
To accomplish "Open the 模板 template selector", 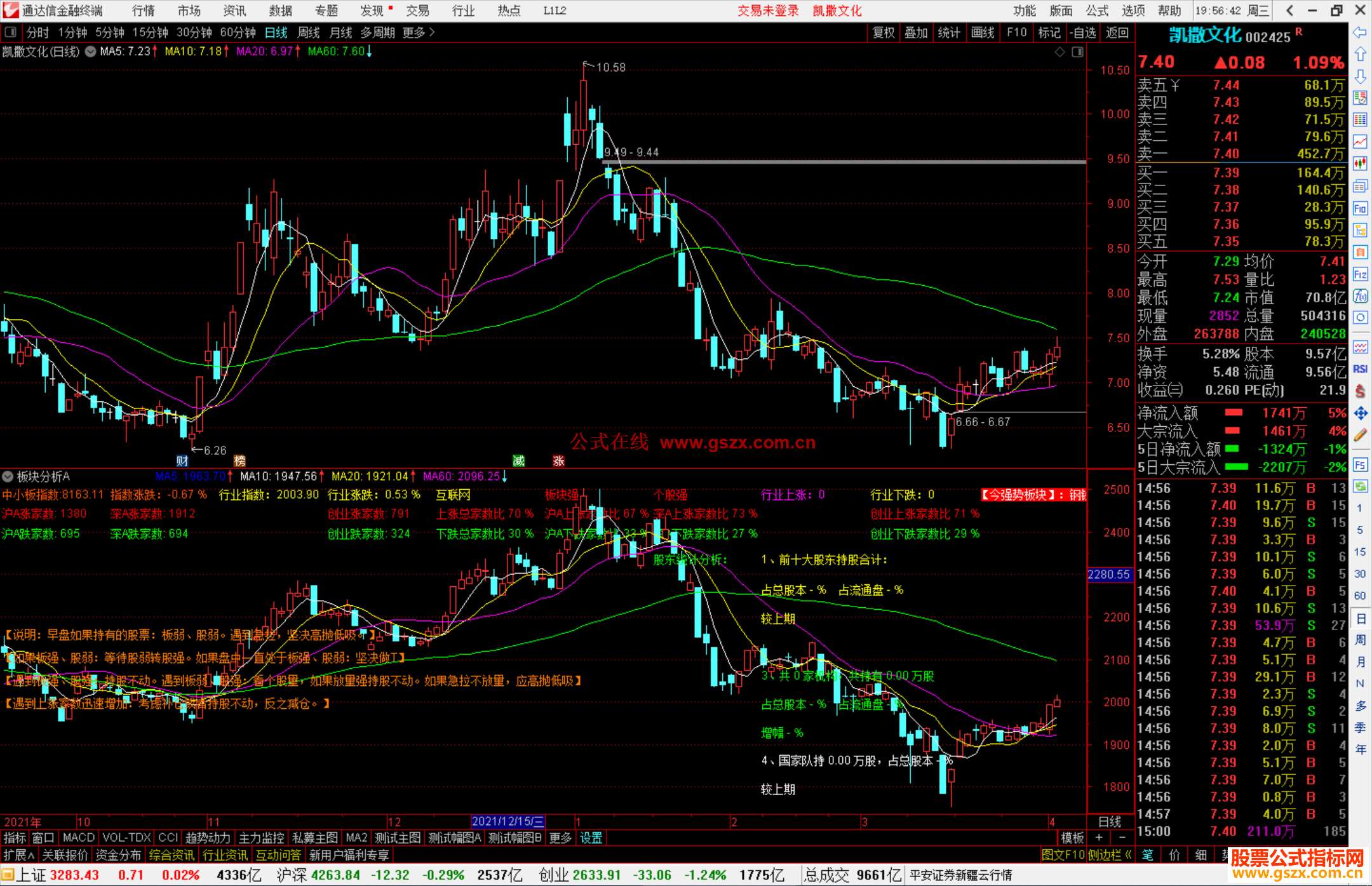I will (x=1073, y=838).
